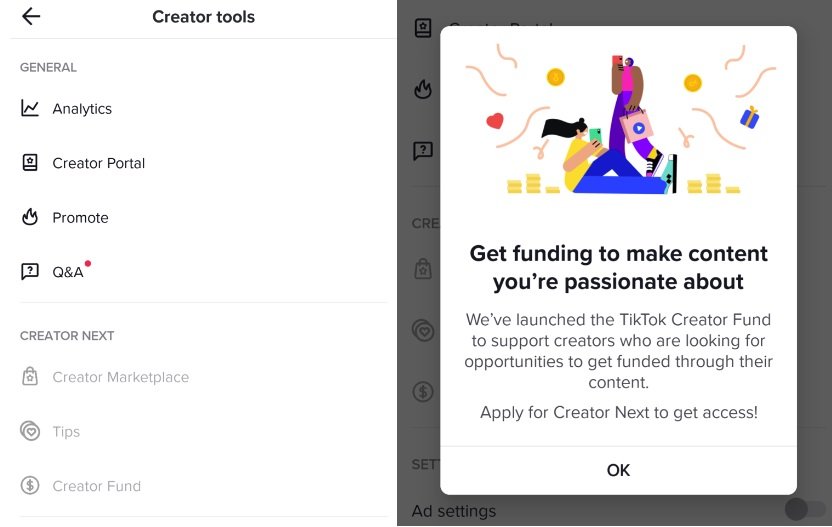Image resolution: width=832 pixels, height=527 pixels.
Task: Select the Creator Marketplace item
Action: click(x=204, y=376)
